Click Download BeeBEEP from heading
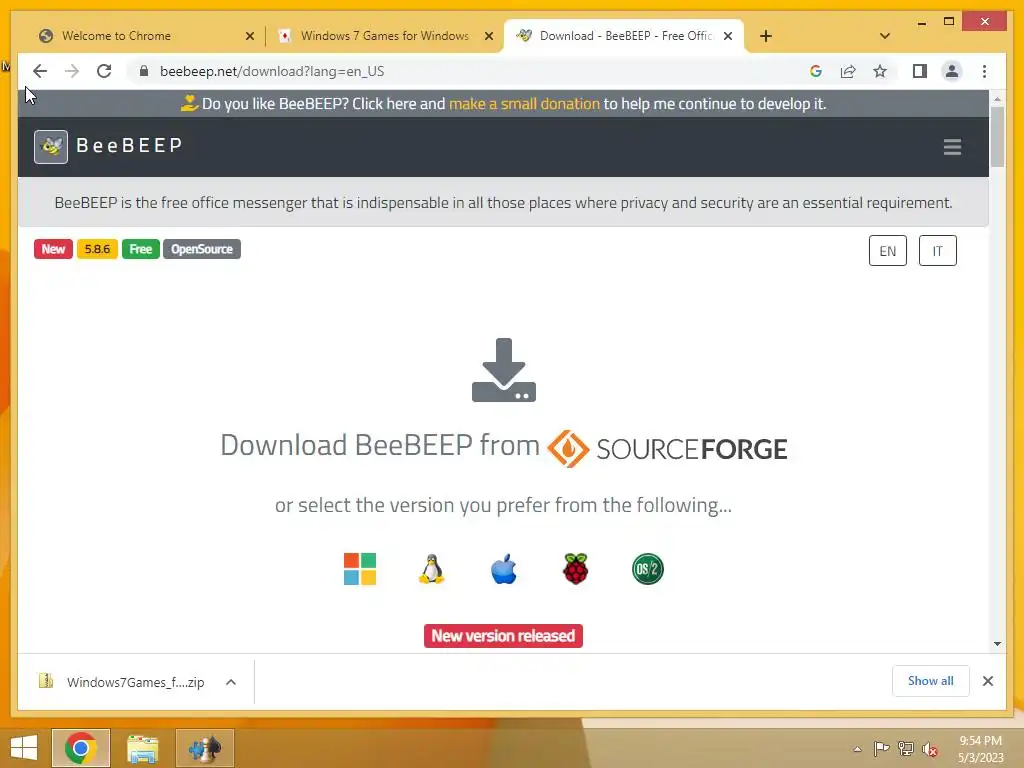Image resolution: width=1024 pixels, height=768 pixels. (x=379, y=445)
